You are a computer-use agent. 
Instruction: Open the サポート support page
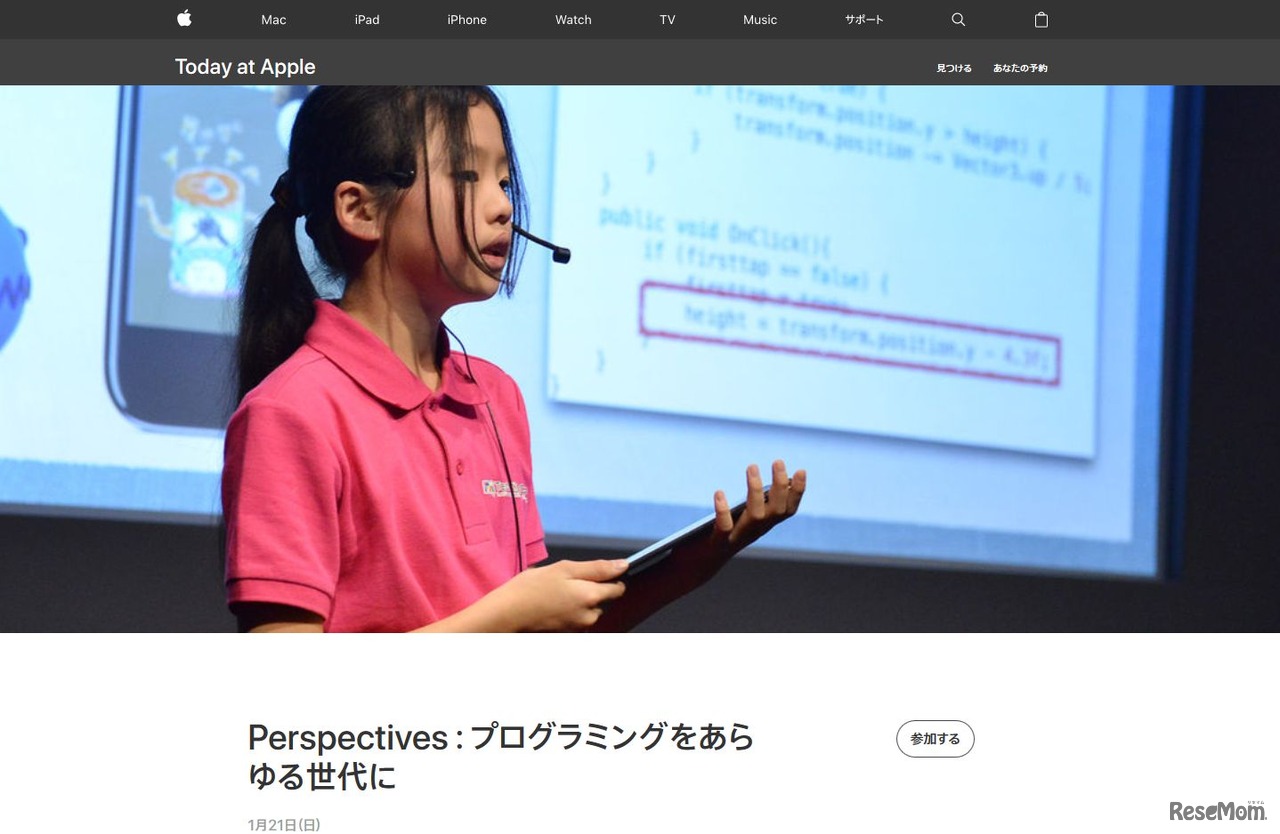point(863,19)
